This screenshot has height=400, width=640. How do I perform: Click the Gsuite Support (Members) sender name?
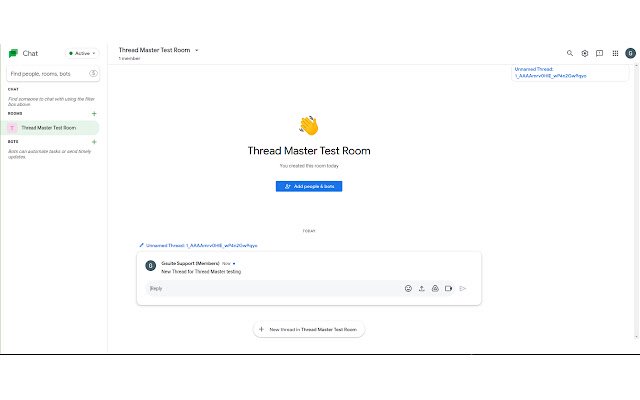190,263
